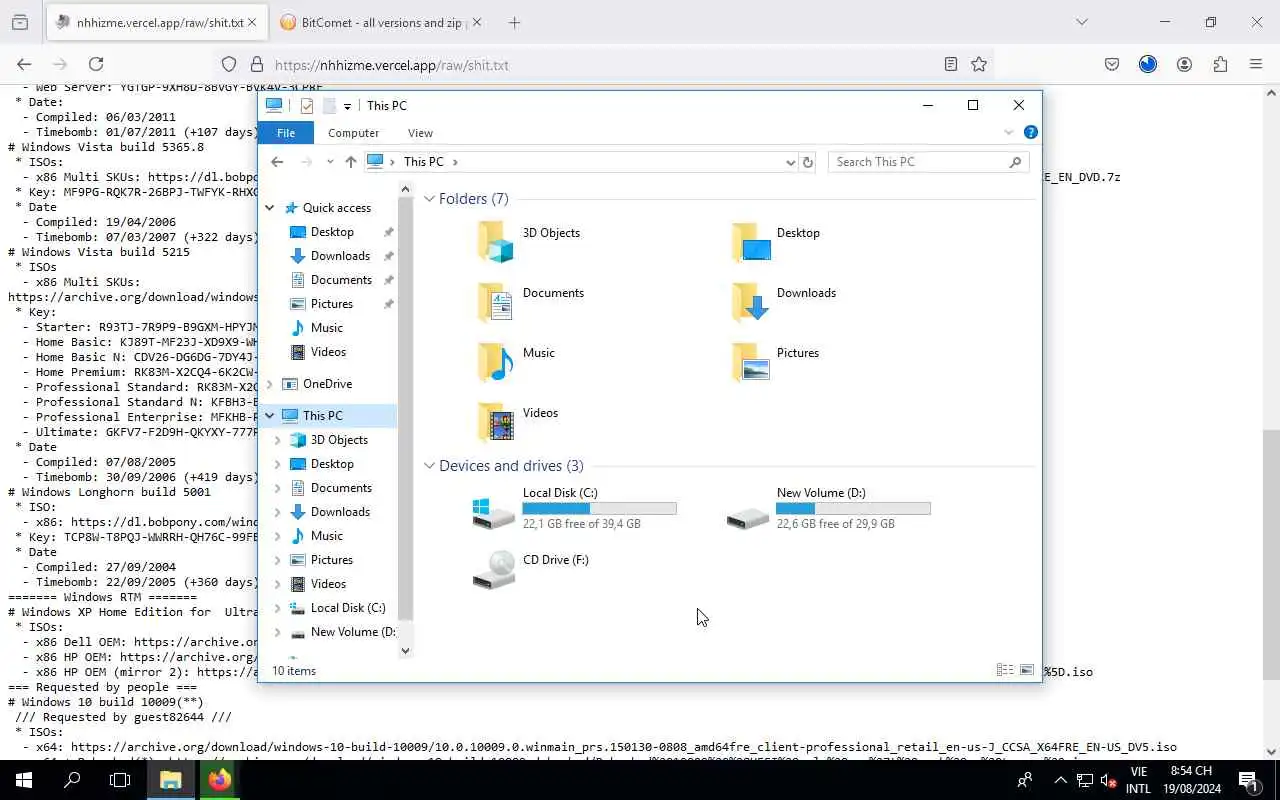Go up one level in Explorer
This screenshot has height=800, width=1280.
[350, 162]
